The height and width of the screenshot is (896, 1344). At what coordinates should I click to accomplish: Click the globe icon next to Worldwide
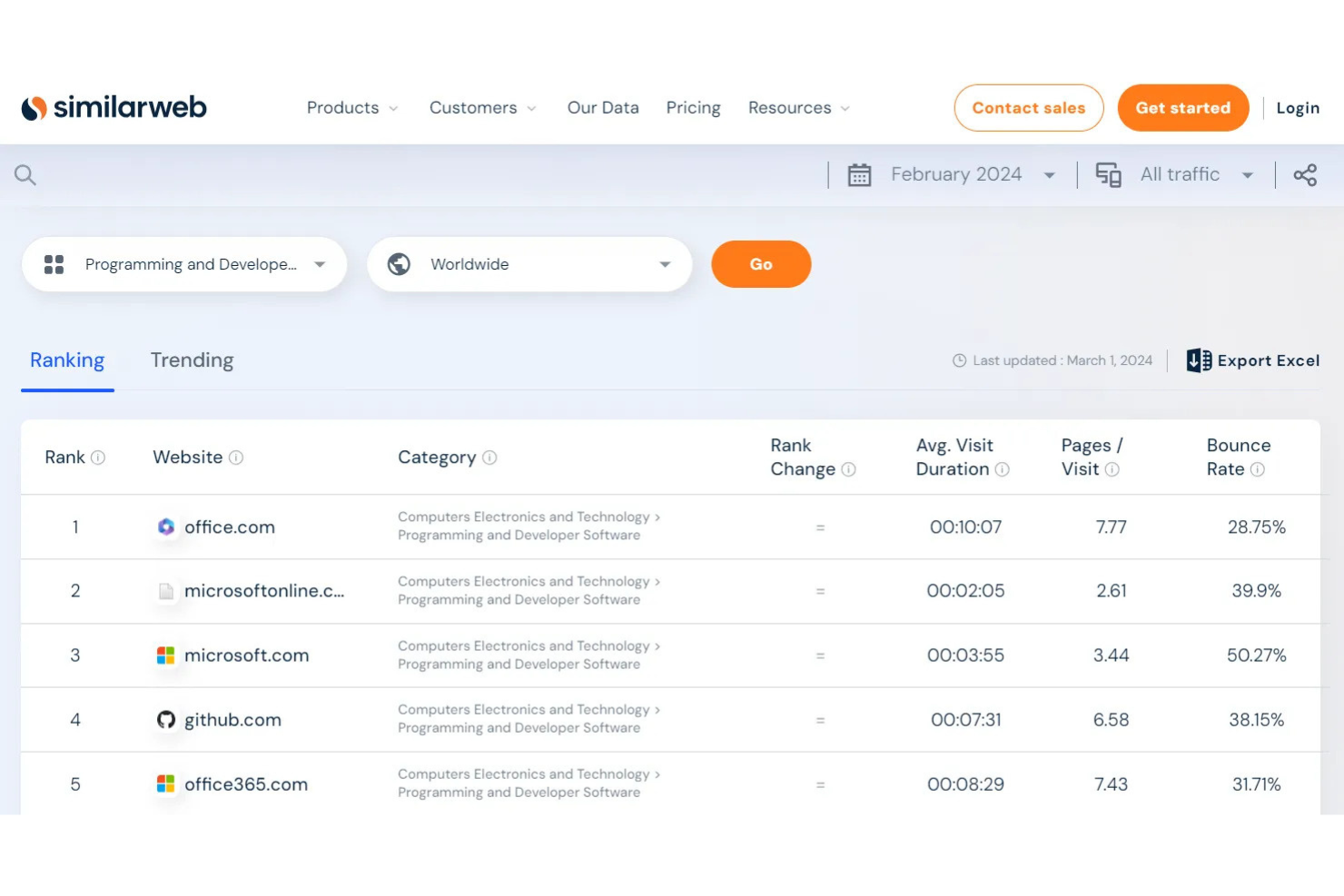pyautogui.click(x=399, y=264)
